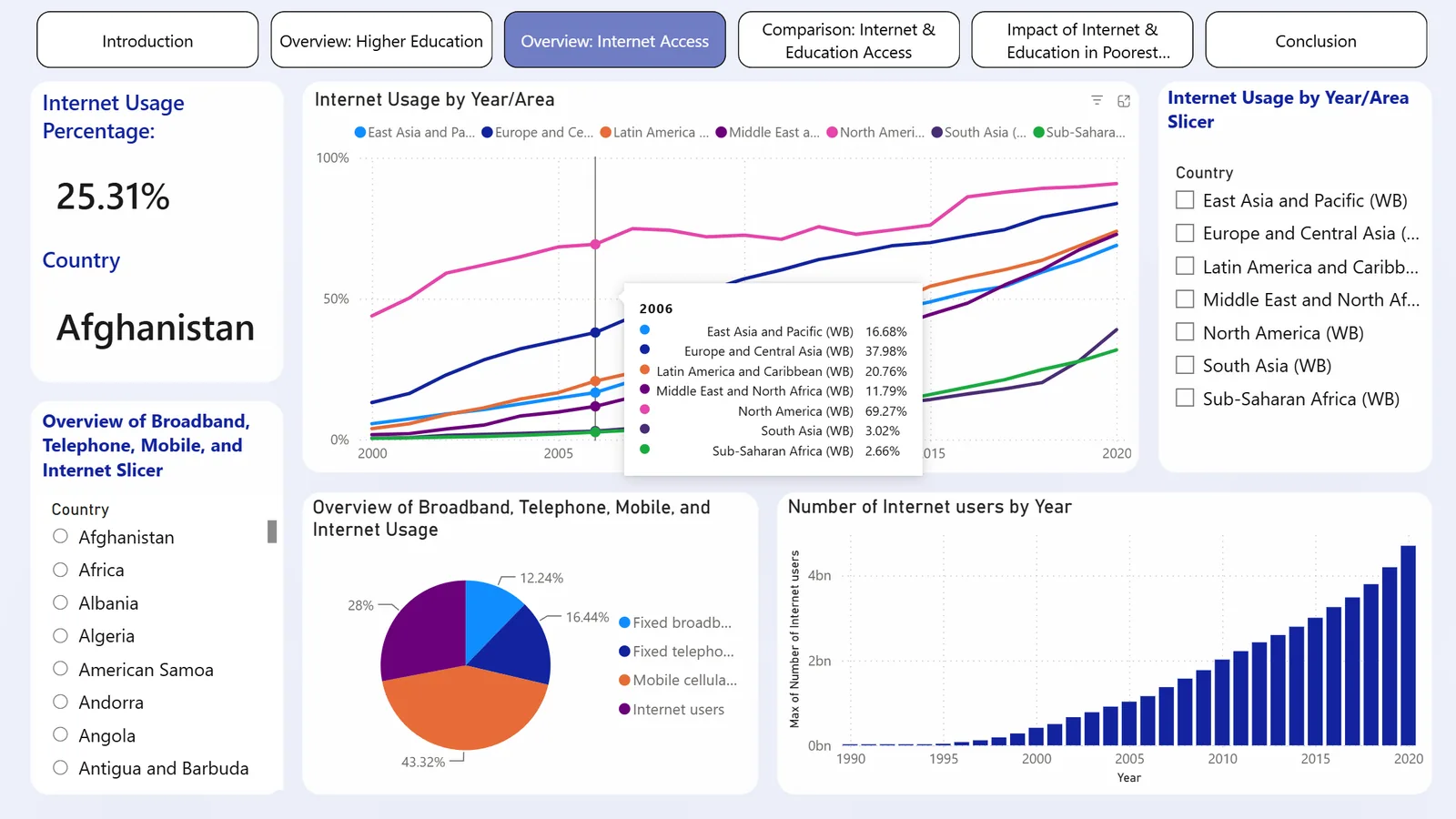Viewport: 1456px width, 819px height.
Task: Click the 2020 bar in users chart
Action: [1408, 645]
